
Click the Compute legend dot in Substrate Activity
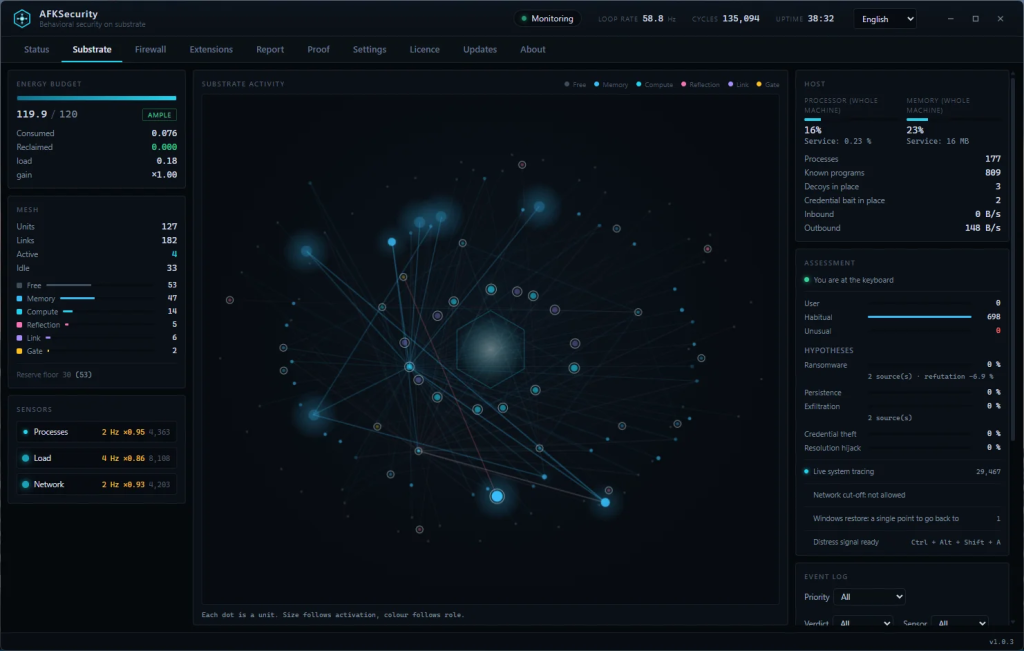(639, 84)
